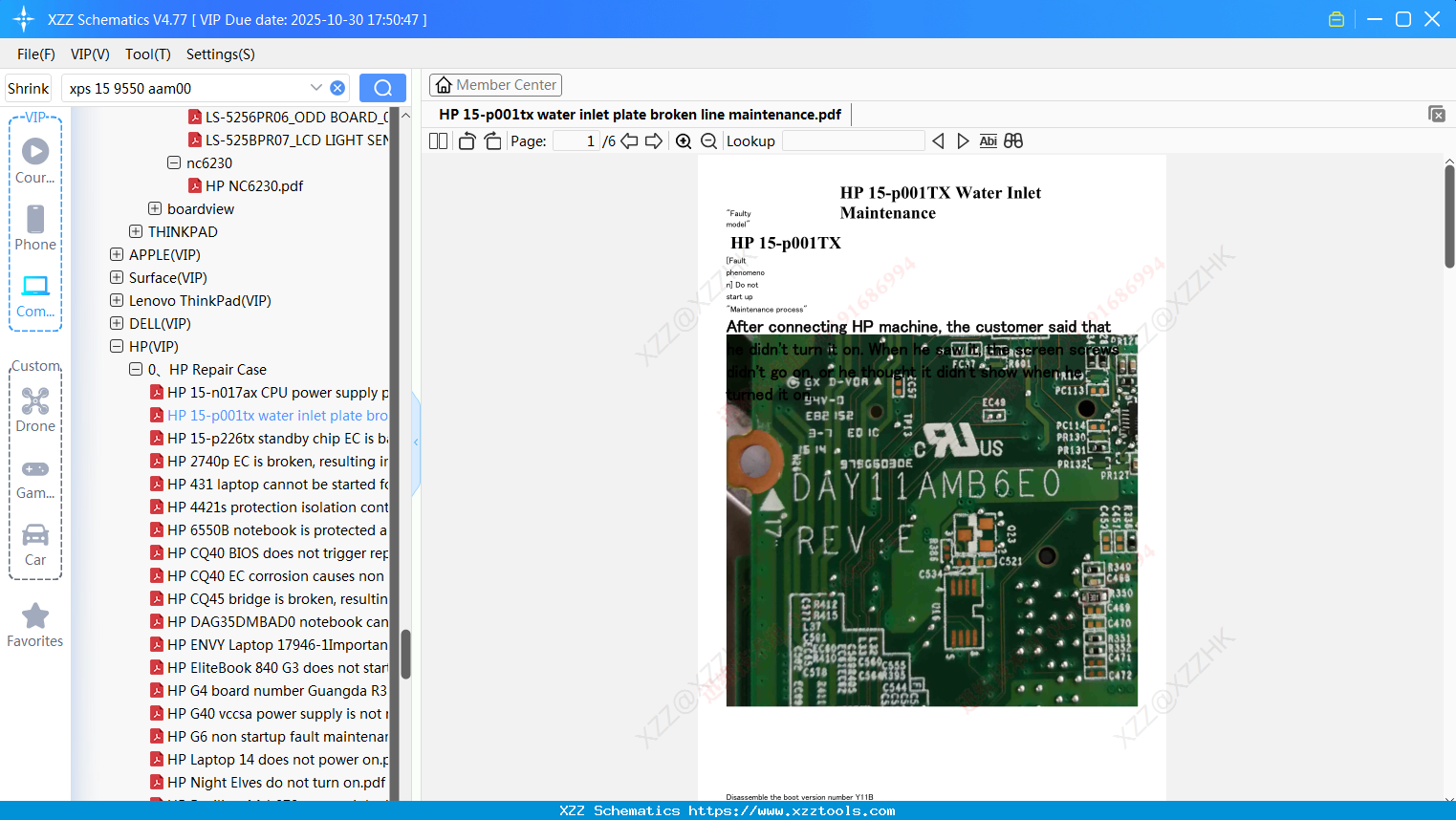Clear the search box text
The width and height of the screenshot is (1456, 820).
(x=337, y=88)
